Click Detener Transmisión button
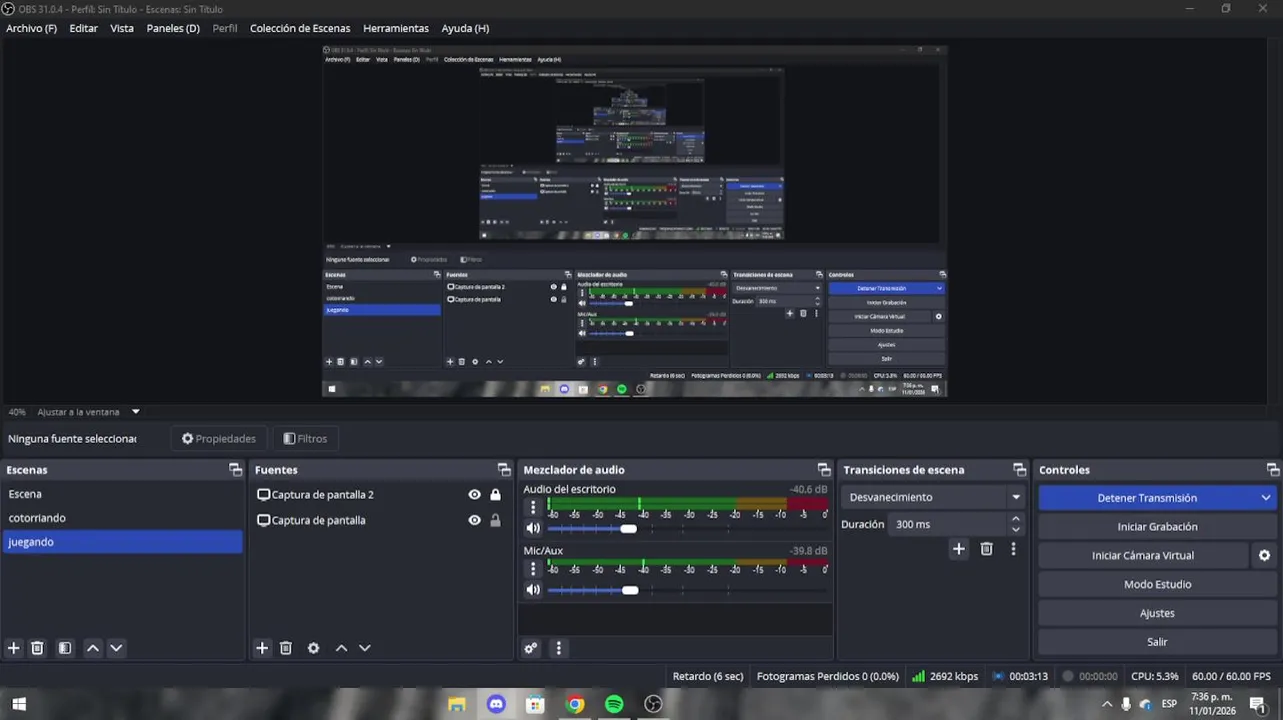Viewport: 1283px width, 720px height. click(x=1147, y=498)
